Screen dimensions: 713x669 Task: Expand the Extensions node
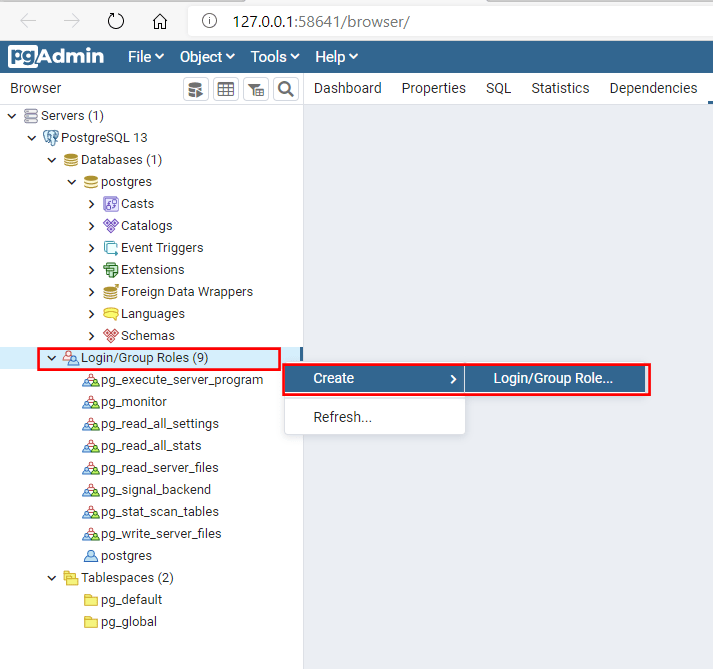[91, 270]
